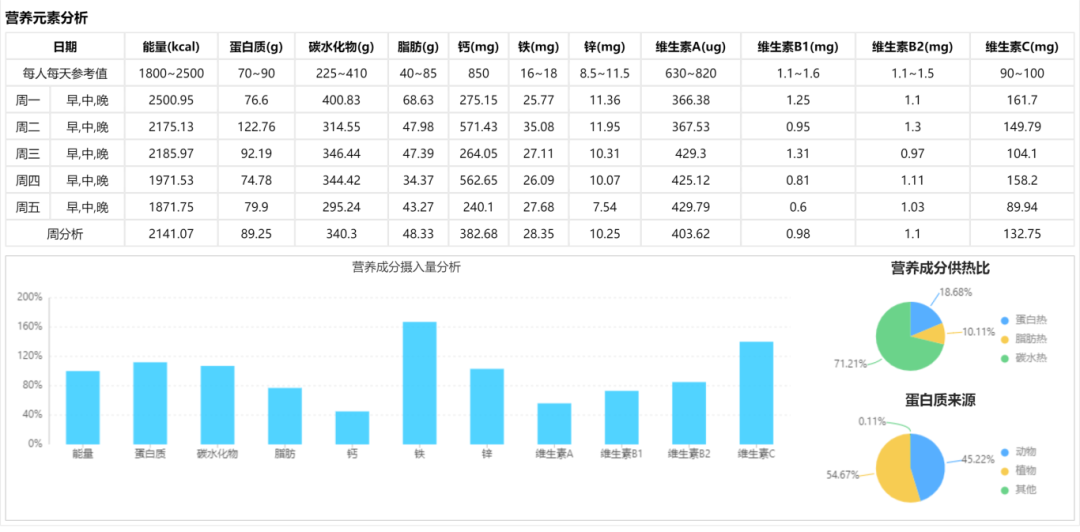Viewport: 1080px width, 532px height.
Task: Click the 锌(mg) column header
Action: pos(605,47)
